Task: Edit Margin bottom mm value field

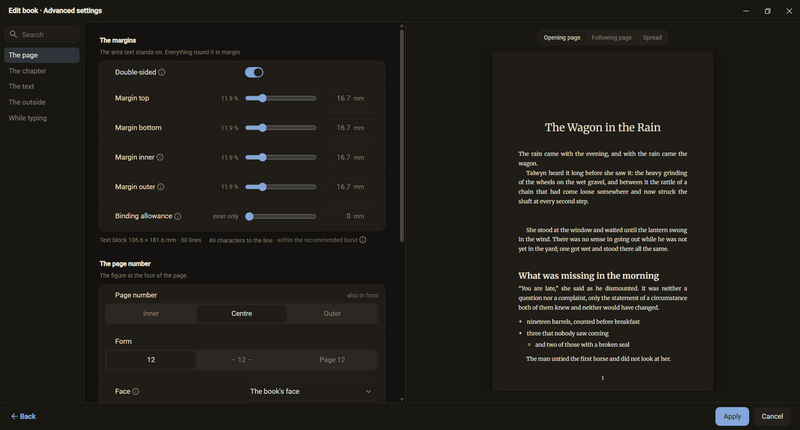Action: coord(350,128)
